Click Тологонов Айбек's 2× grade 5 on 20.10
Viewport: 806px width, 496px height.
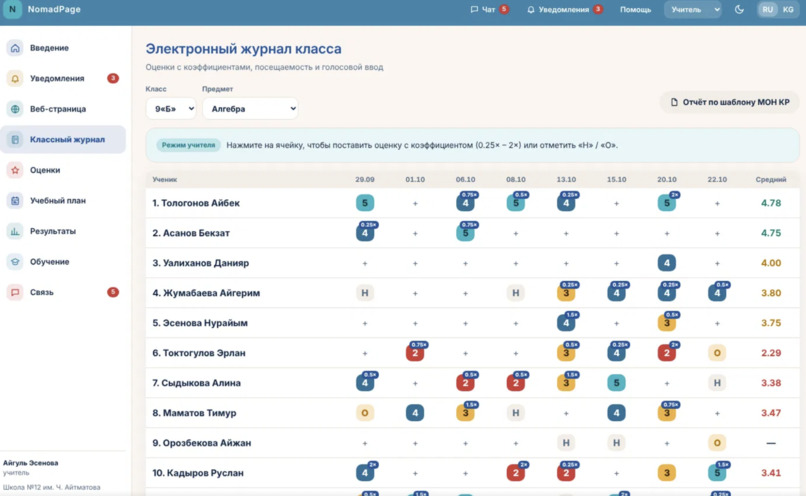coord(667,203)
